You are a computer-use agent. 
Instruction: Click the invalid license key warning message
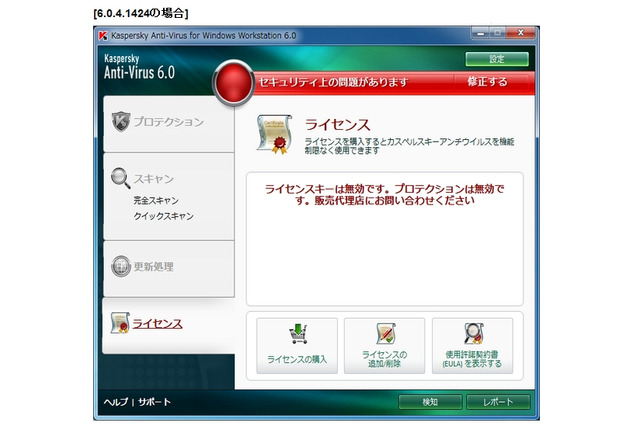384,195
